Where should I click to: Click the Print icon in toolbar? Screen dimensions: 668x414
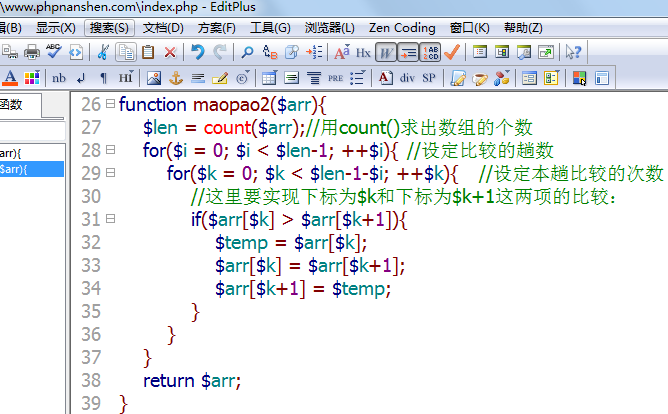point(32,52)
